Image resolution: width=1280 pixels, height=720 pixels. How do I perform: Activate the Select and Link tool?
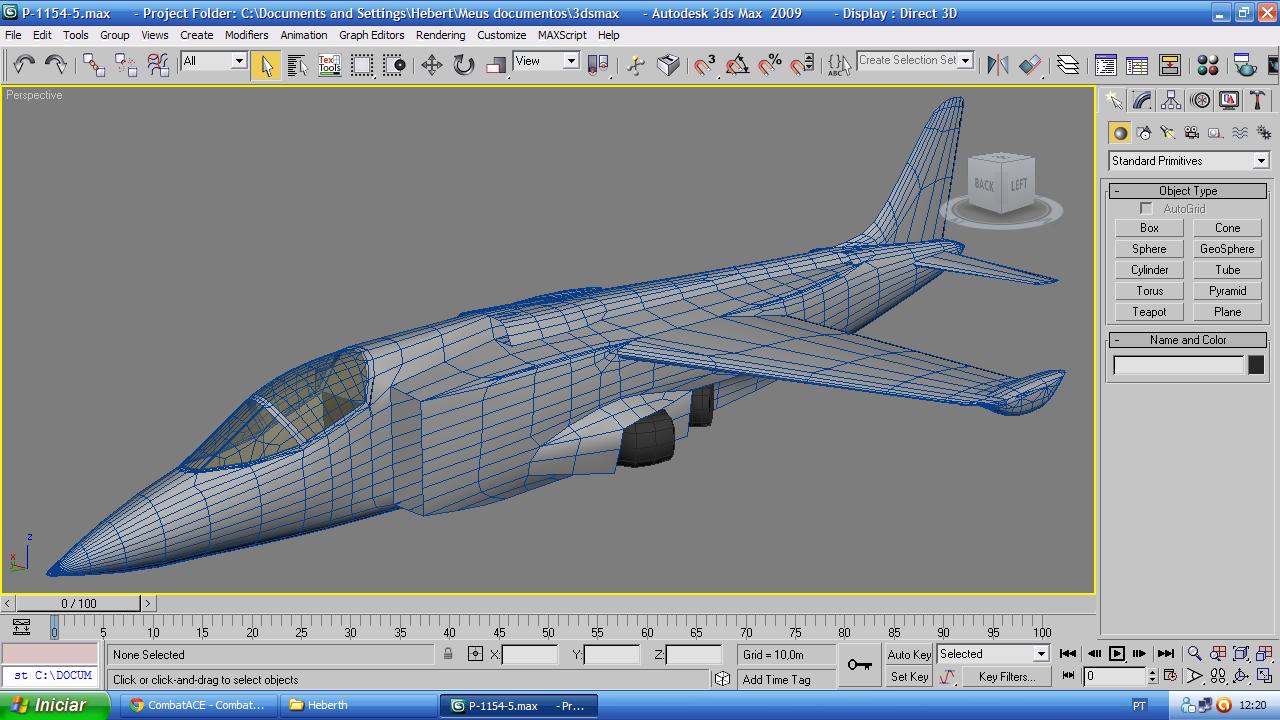coord(94,65)
